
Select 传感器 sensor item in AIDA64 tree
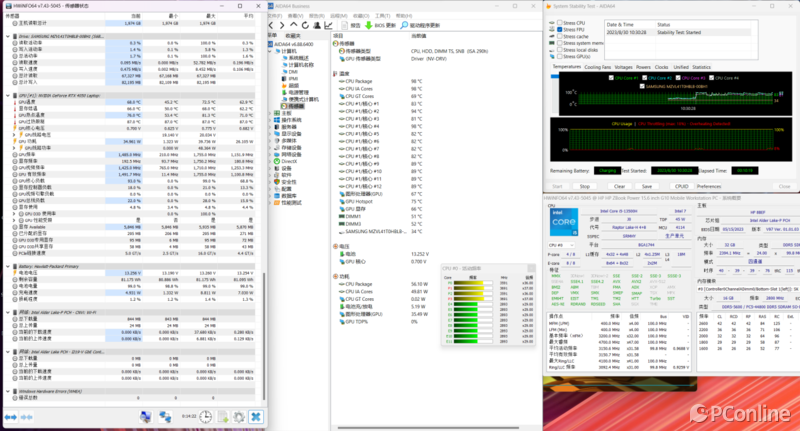coord(293,106)
